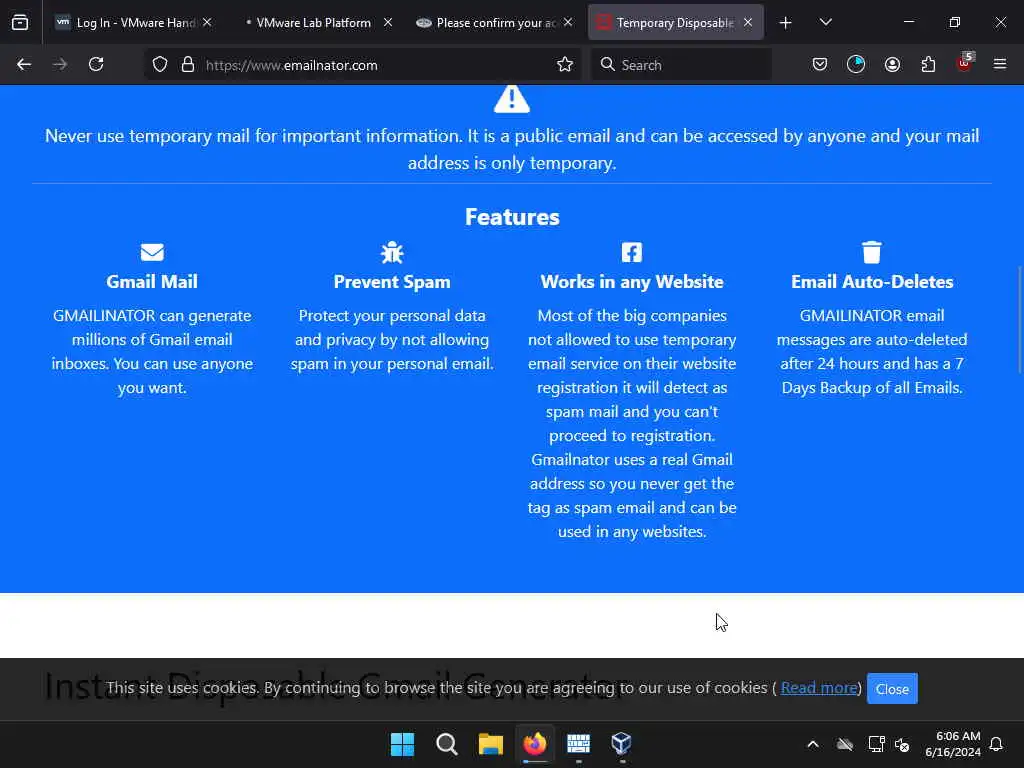This screenshot has width=1024, height=768.
Task: Close the Temporary Disposable tab
Action: [x=748, y=22]
